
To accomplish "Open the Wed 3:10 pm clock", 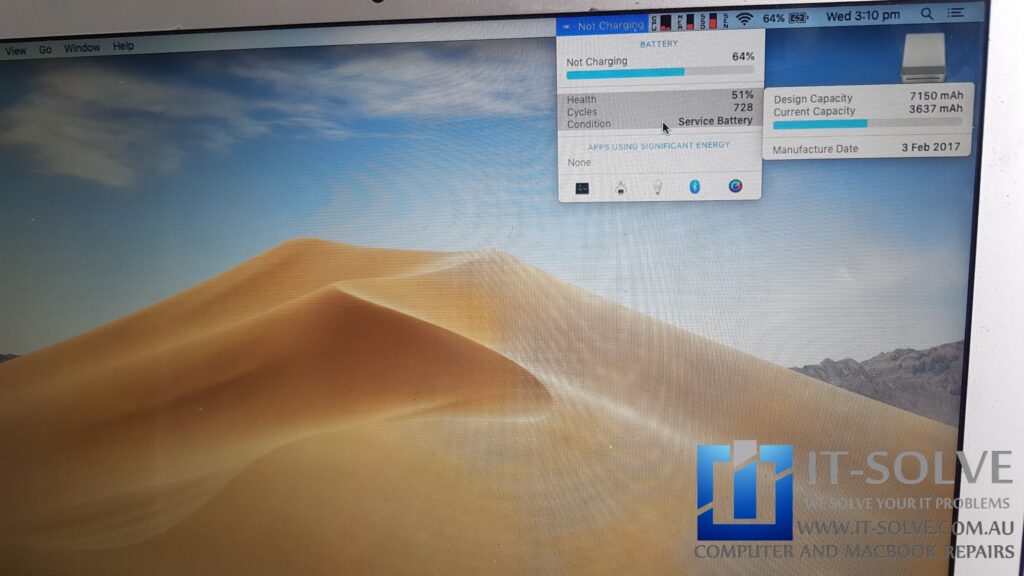I will pyautogui.click(x=863, y=16).
